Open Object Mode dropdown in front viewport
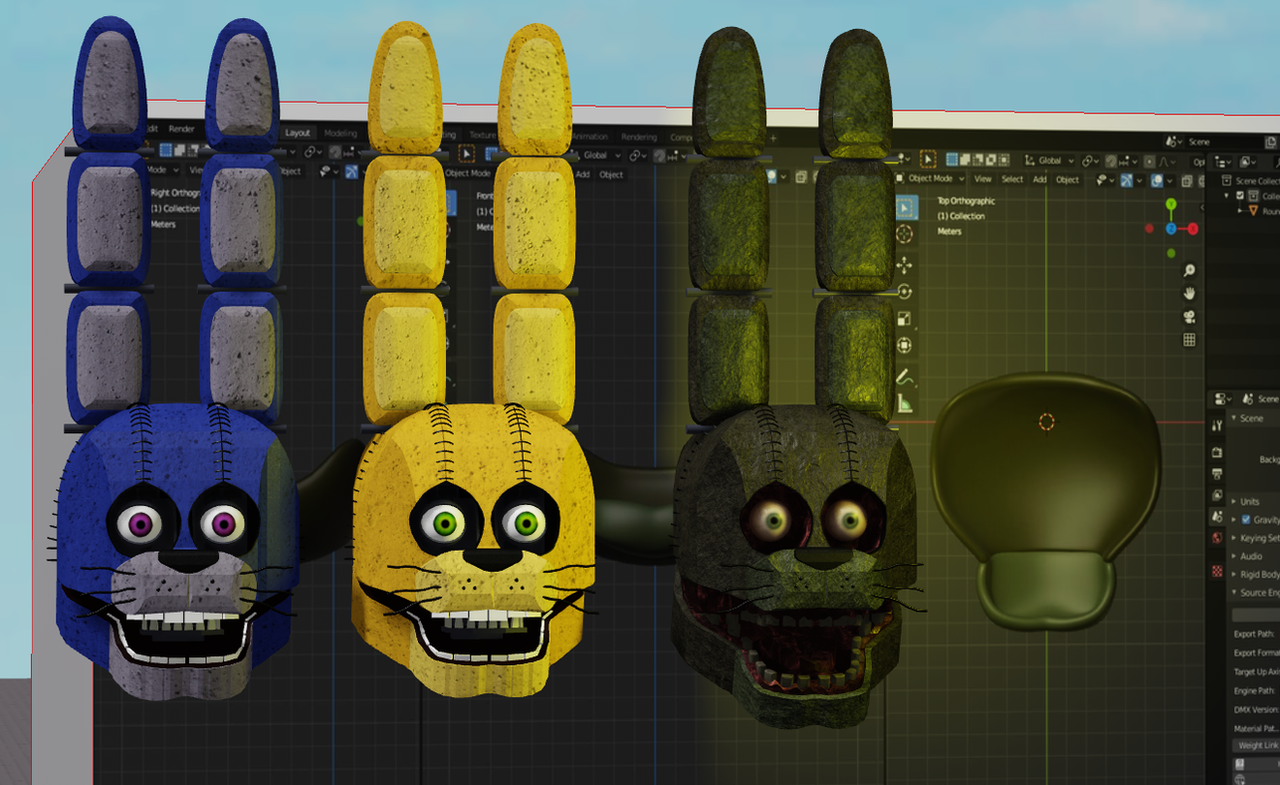Screen dimensions: 1280x785 pos(467,173)
